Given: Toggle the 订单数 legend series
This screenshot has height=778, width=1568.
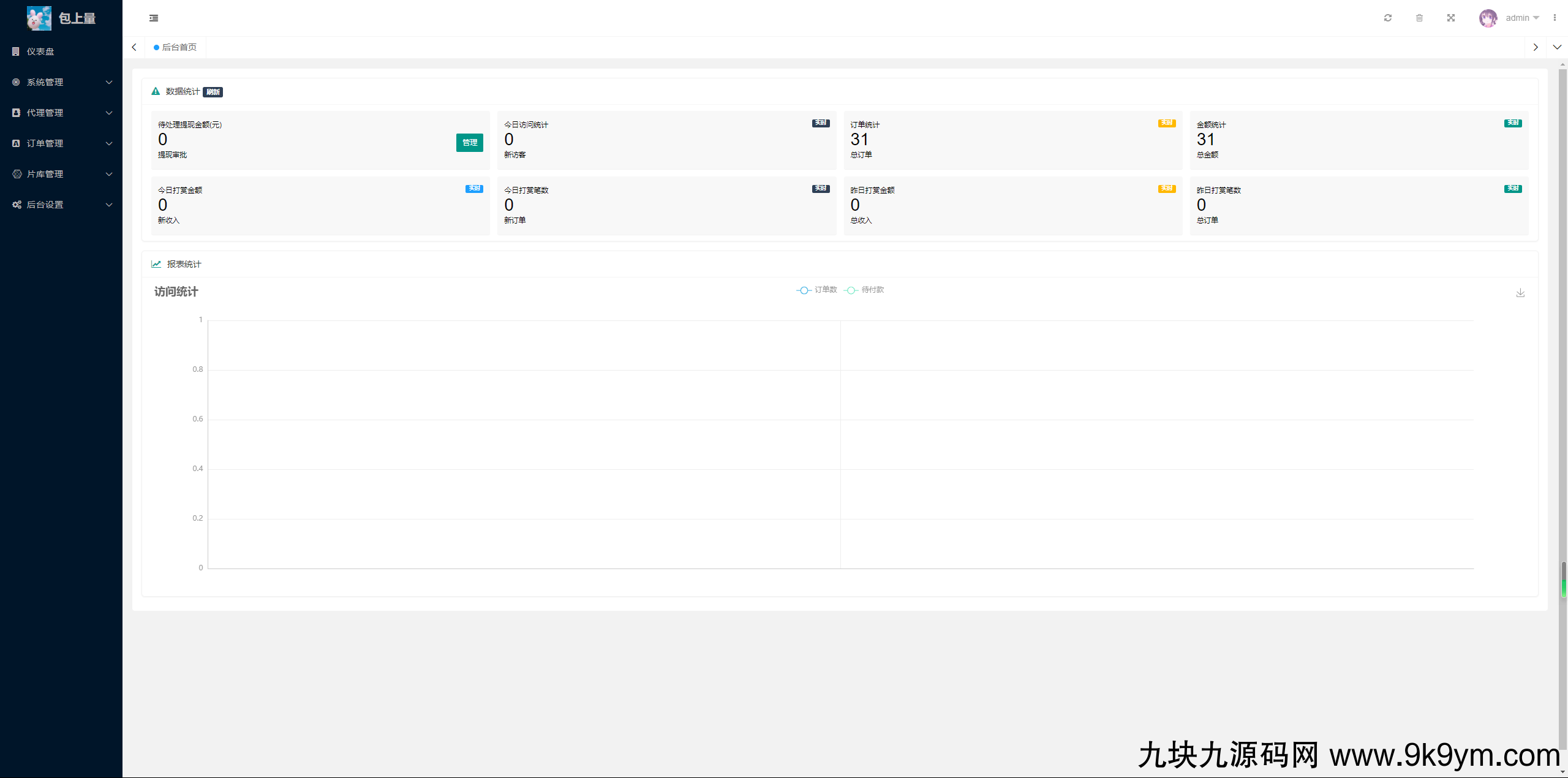Looking at the screenshot, I should pos(816,290).
